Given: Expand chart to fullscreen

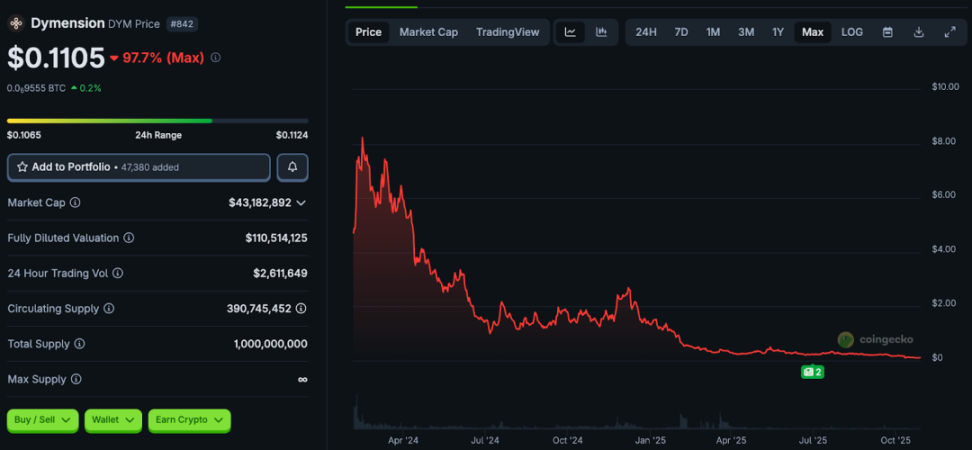Looking at the screenshot, I should (x=949, y=32).
